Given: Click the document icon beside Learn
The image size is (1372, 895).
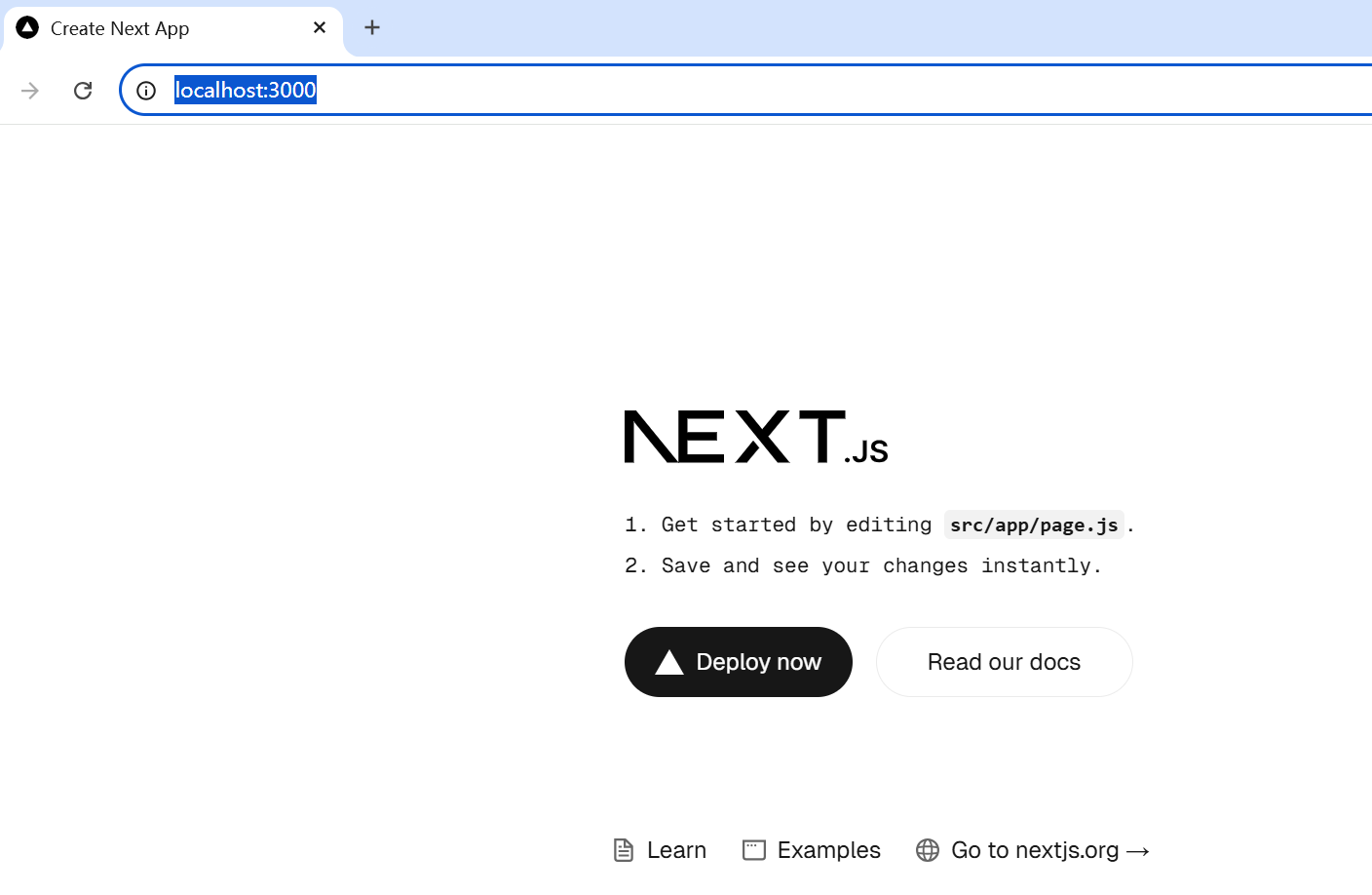Looking at the screenshot, I should pyautogui.click(x=624, y=850).
